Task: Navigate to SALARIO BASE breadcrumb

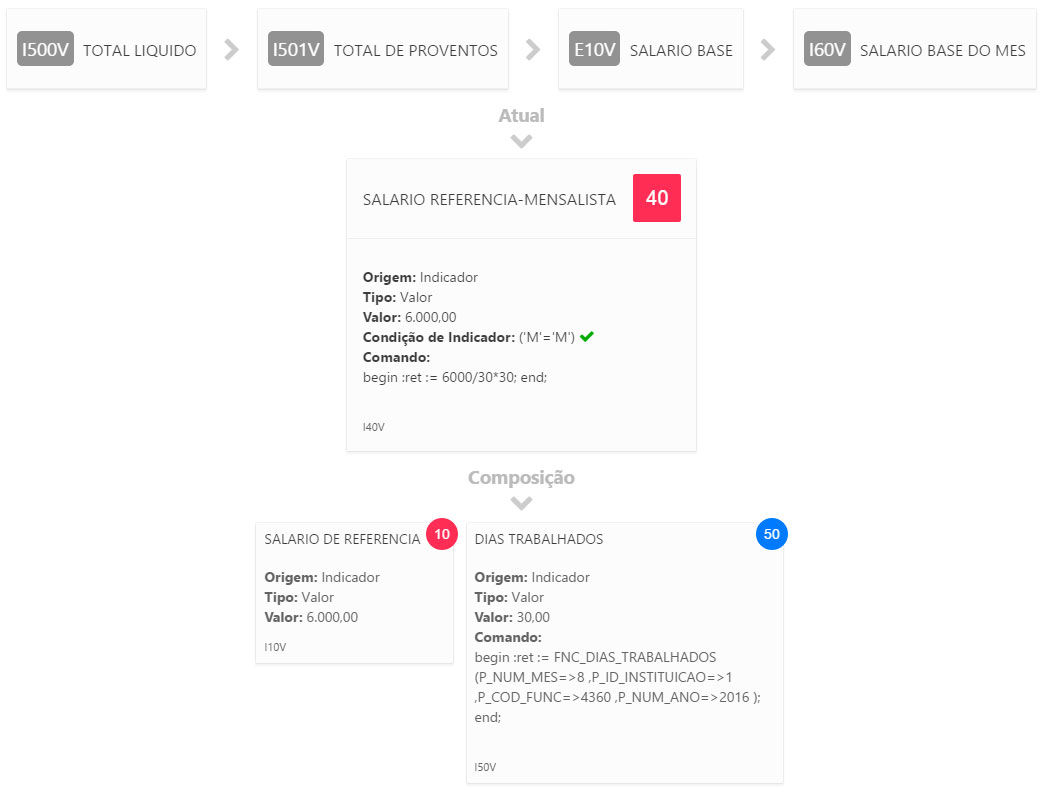Action: pyautogui.click(x=681, y=50)
